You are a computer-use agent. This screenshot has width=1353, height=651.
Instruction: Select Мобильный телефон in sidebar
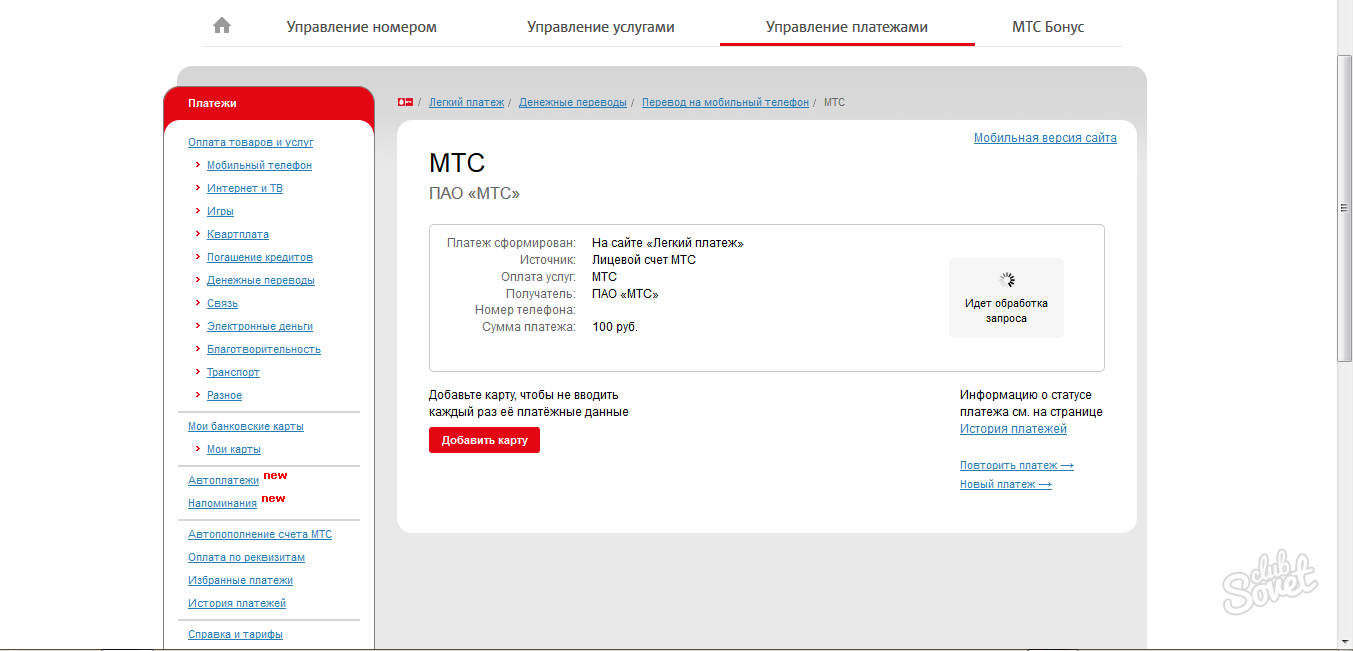259,165
